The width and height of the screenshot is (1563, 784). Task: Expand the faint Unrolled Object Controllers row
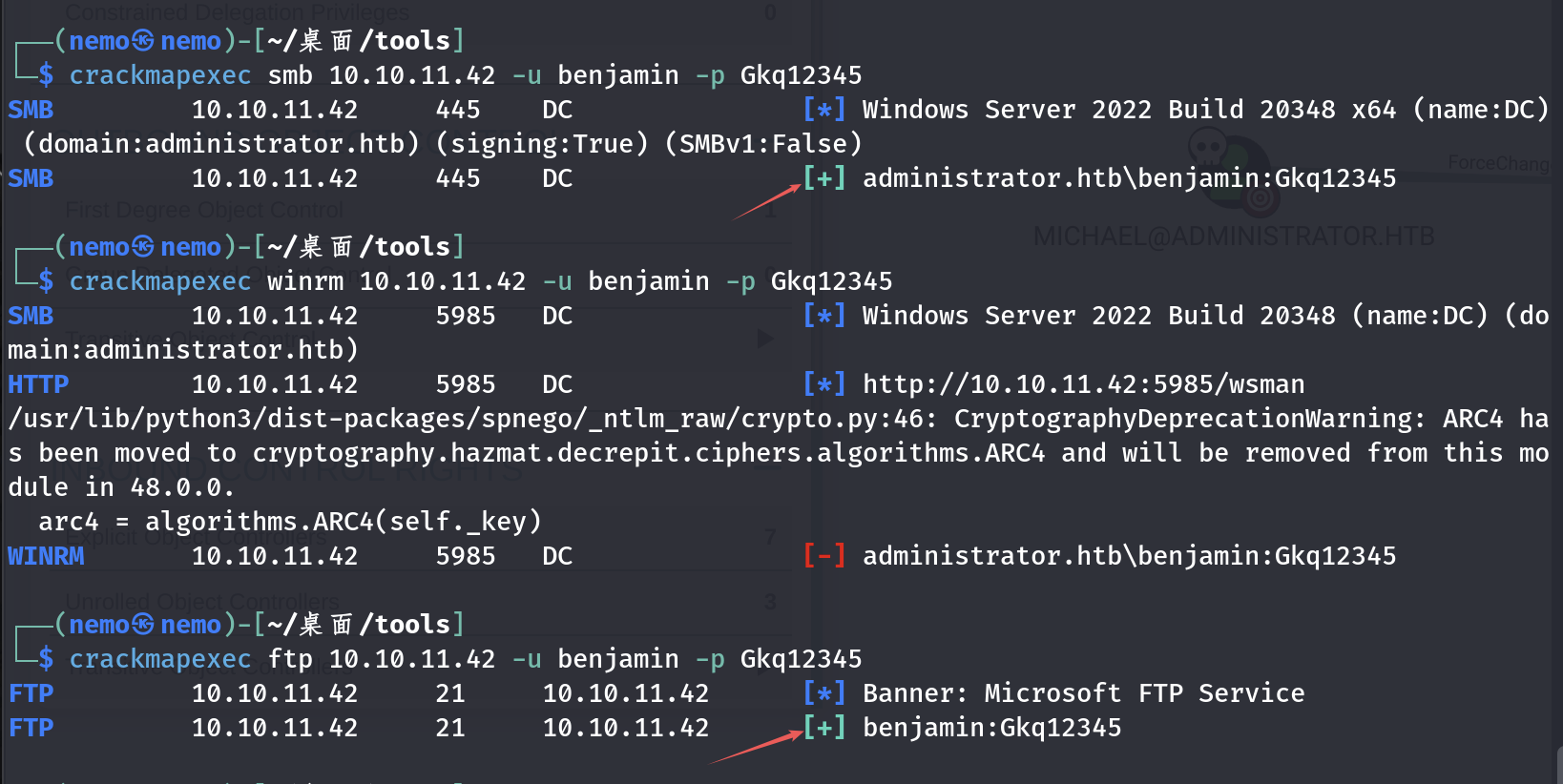(202, 602)
